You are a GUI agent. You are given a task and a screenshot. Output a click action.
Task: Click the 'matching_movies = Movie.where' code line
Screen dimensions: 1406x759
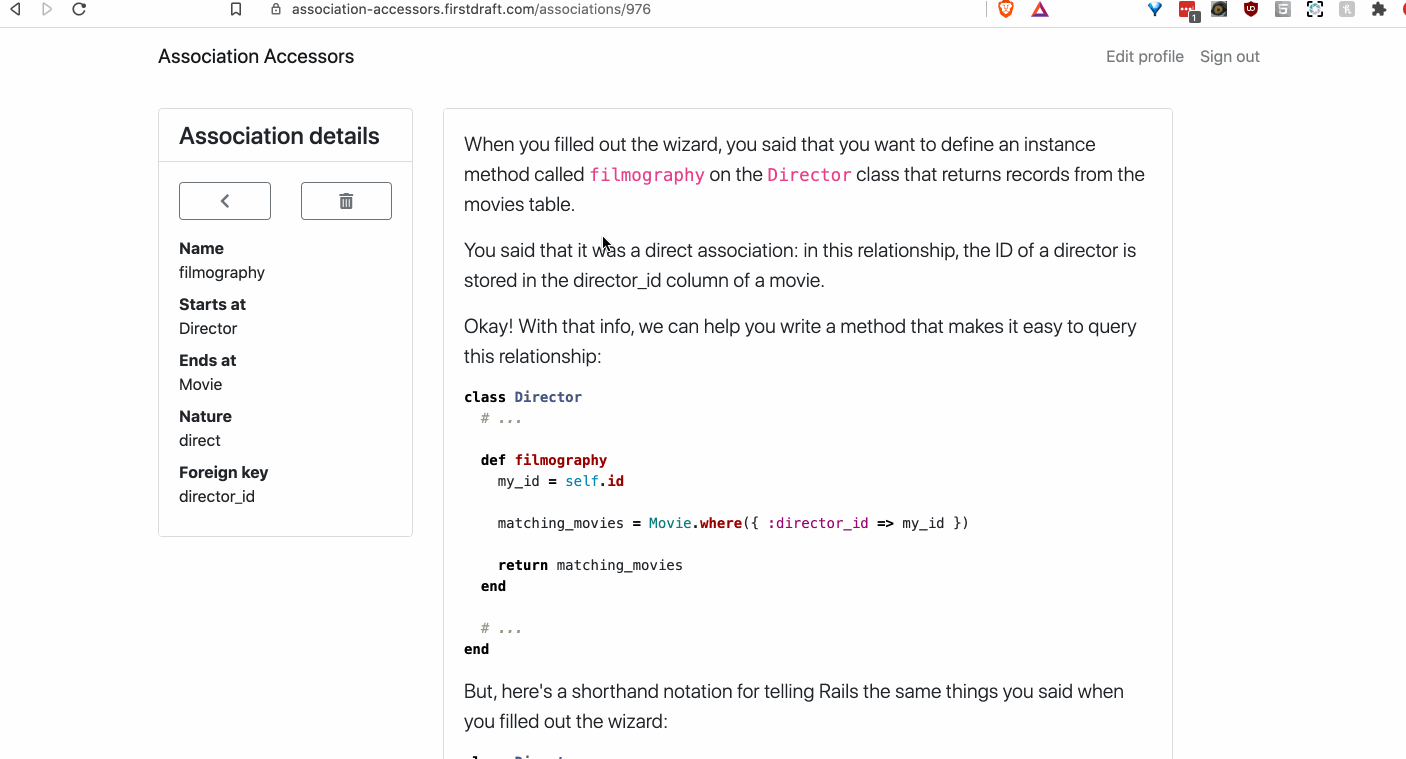point(733,523)
